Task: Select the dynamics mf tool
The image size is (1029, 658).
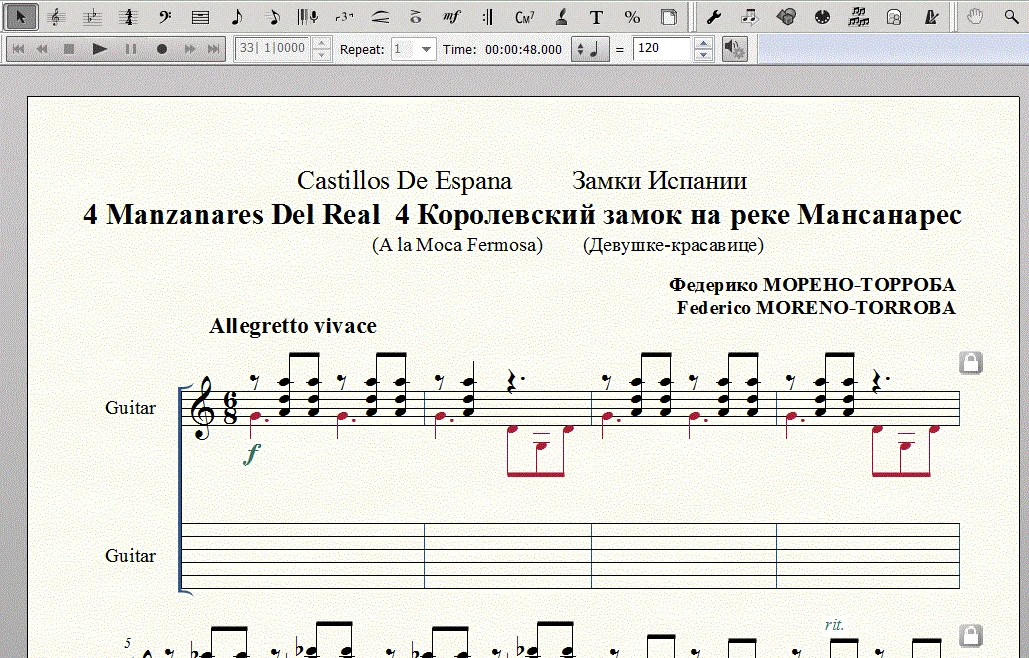Action: coord(451,16)
